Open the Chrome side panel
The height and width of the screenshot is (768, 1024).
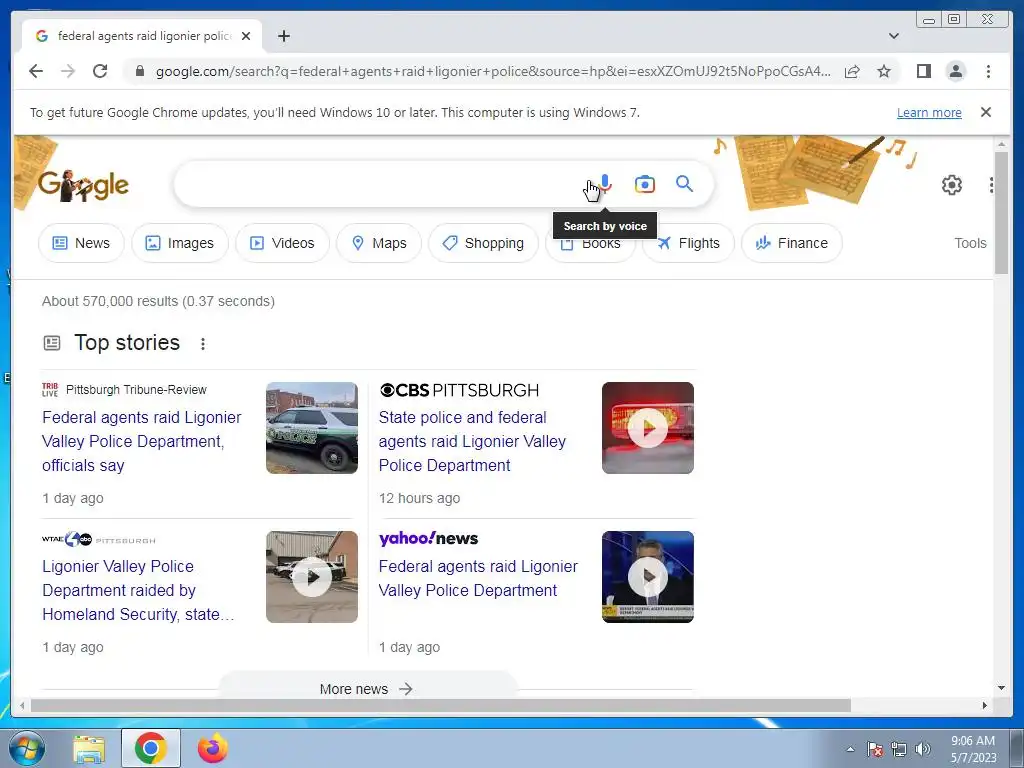pos(923,71)
